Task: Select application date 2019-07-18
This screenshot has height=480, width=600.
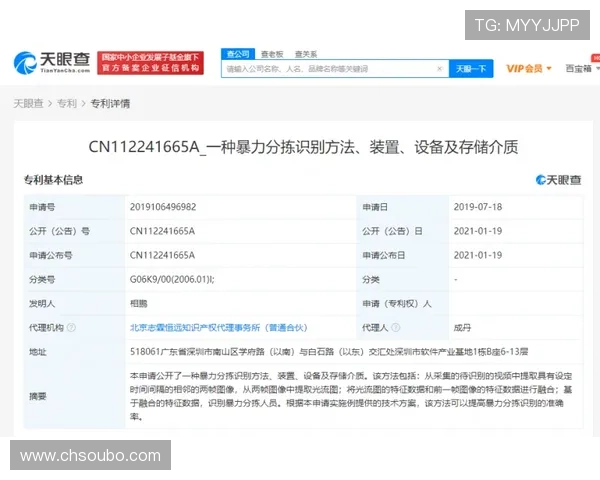Action: point(478,207)
